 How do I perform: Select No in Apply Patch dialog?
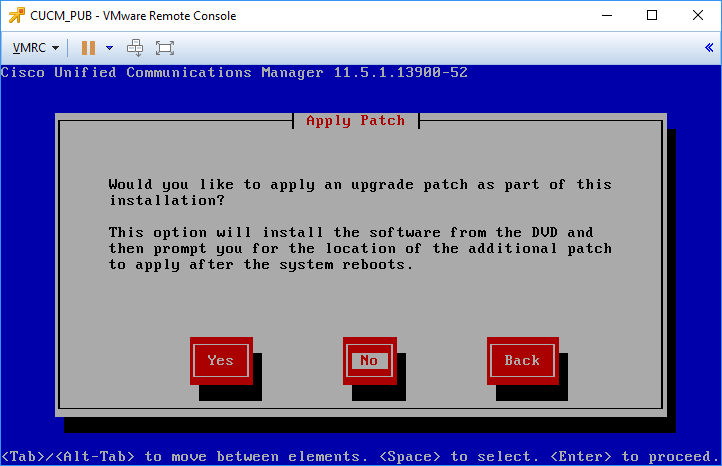point(369,361)
